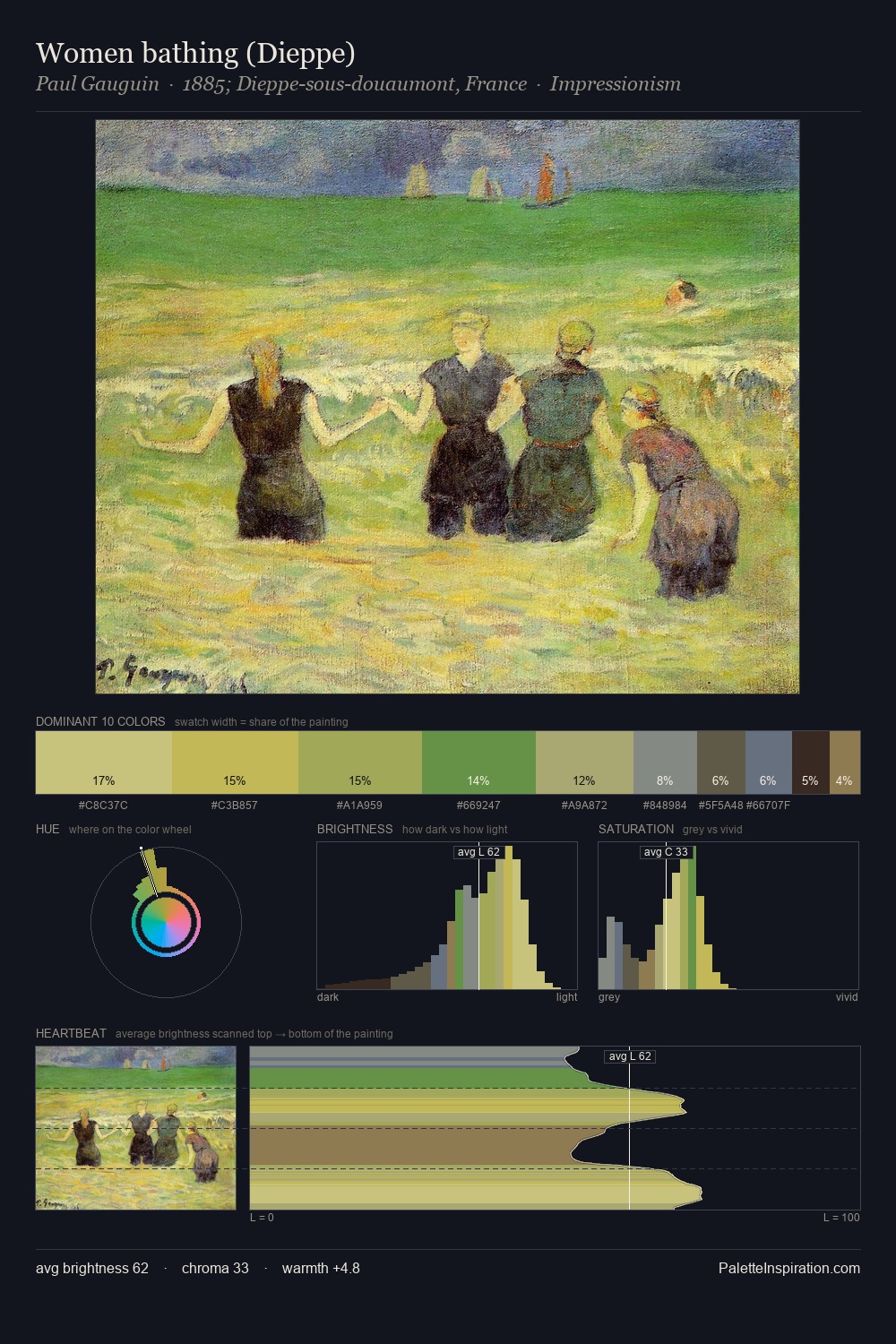Click the hex label #C3B857
The width and height of the screenshot is (896, 1344).
[x=235, y=806]
